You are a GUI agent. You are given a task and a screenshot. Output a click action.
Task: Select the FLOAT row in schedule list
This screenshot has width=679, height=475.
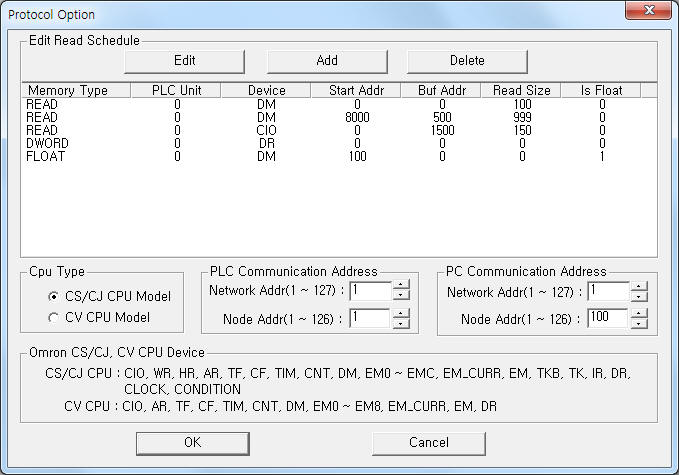click(x=339, y=156)
